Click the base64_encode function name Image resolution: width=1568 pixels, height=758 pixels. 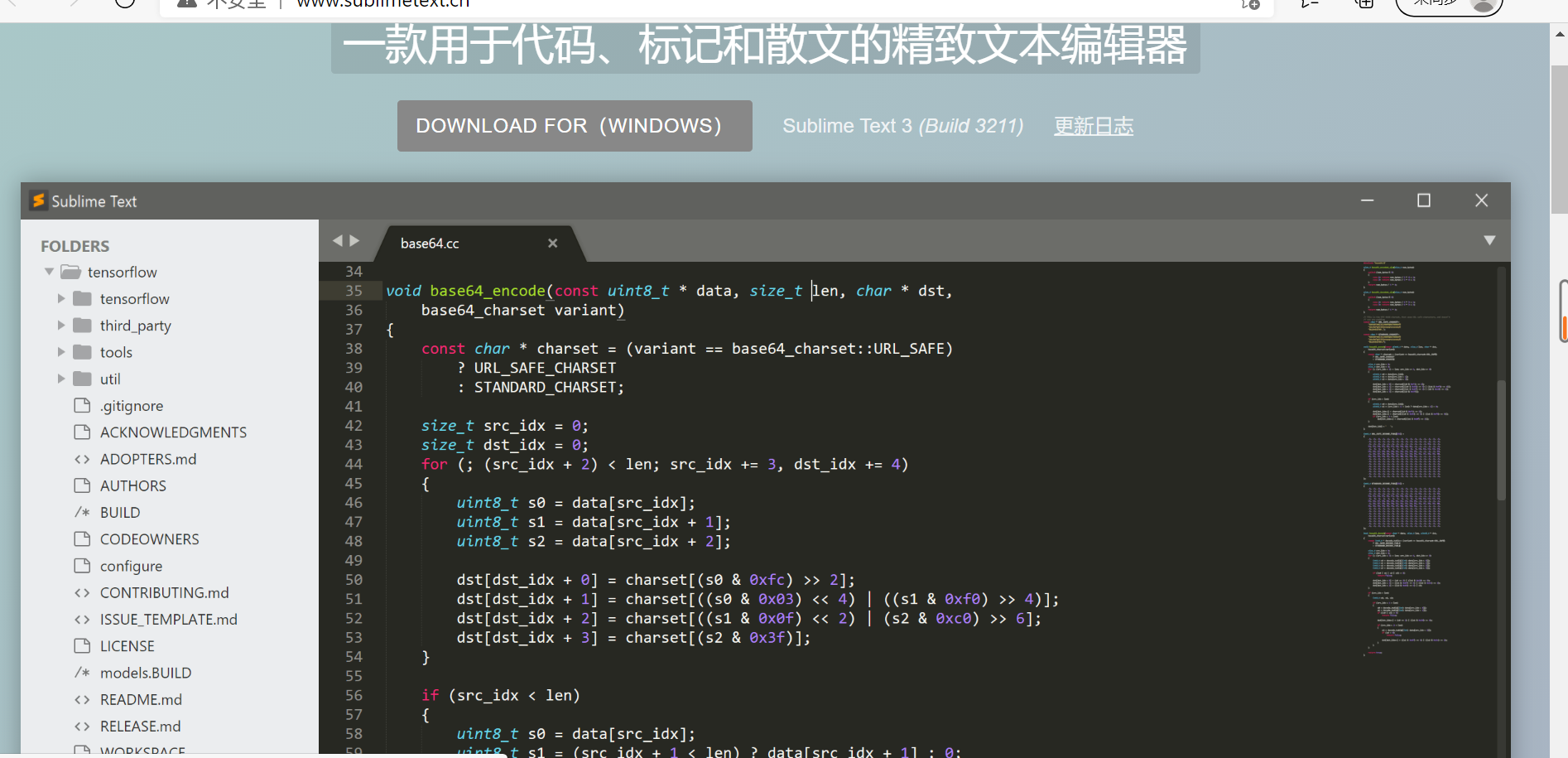click(x=488, y=291)
